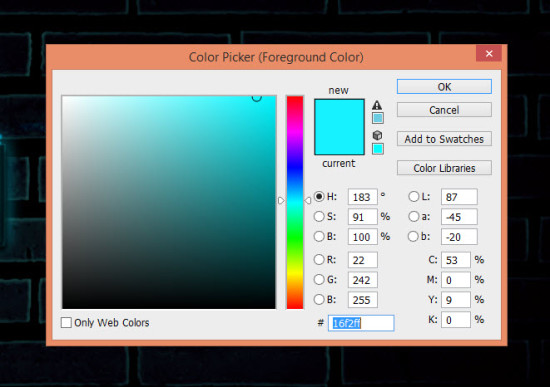Select the web safe color swatch below the cube
550x387 pixels.
tap(377, 149)
